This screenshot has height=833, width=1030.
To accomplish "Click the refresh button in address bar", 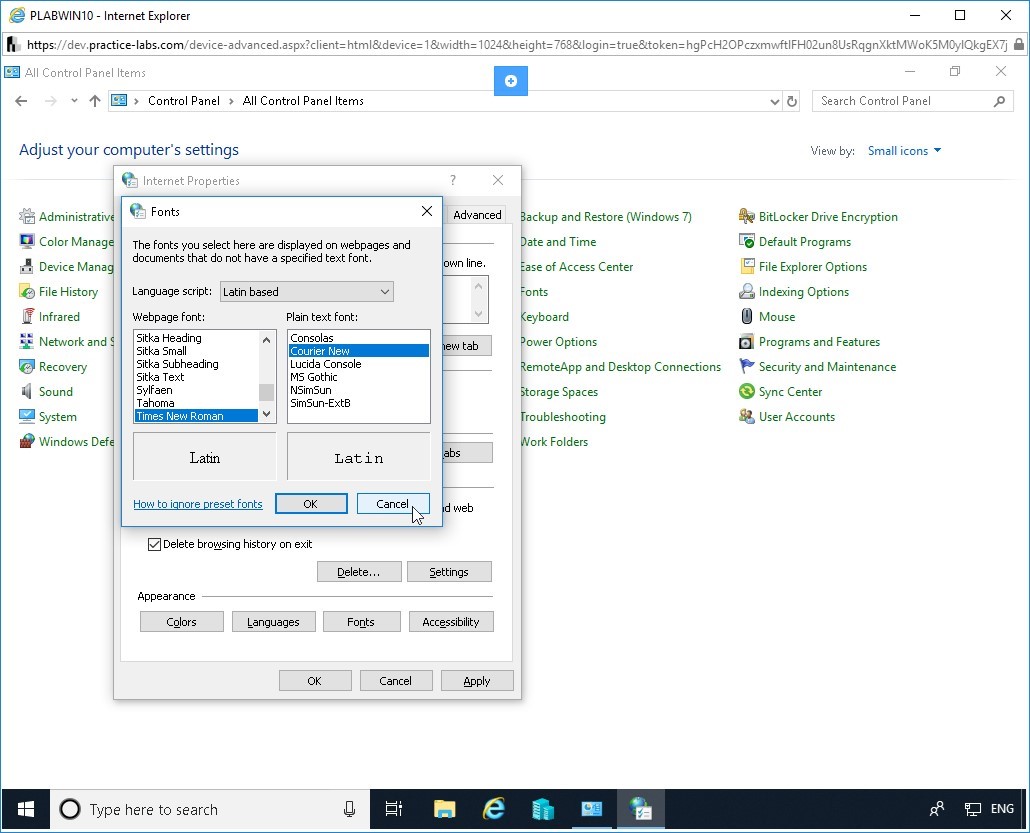I will (x=792, y=101).
